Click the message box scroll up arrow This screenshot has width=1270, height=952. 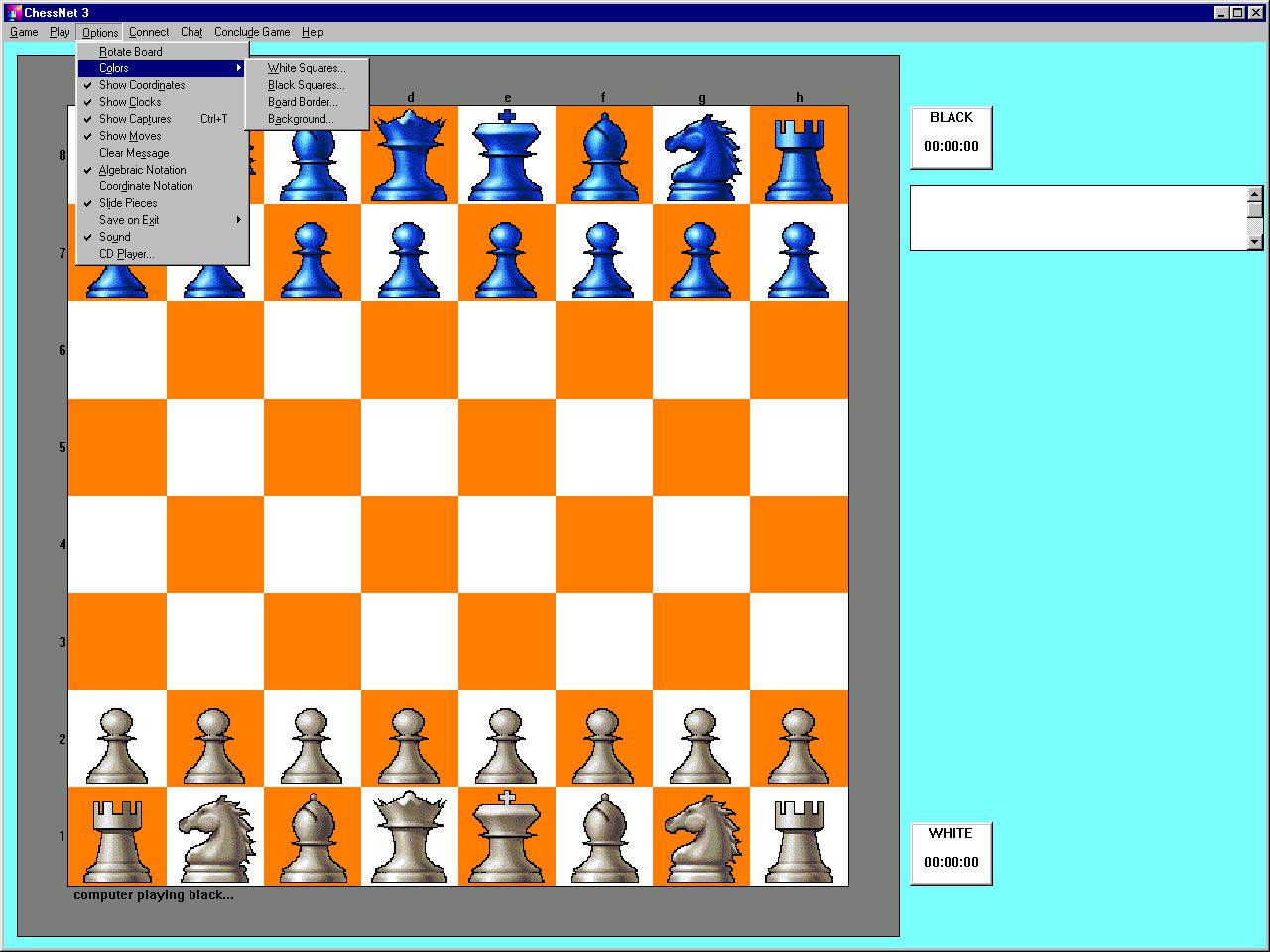[x=1255, y=194]
